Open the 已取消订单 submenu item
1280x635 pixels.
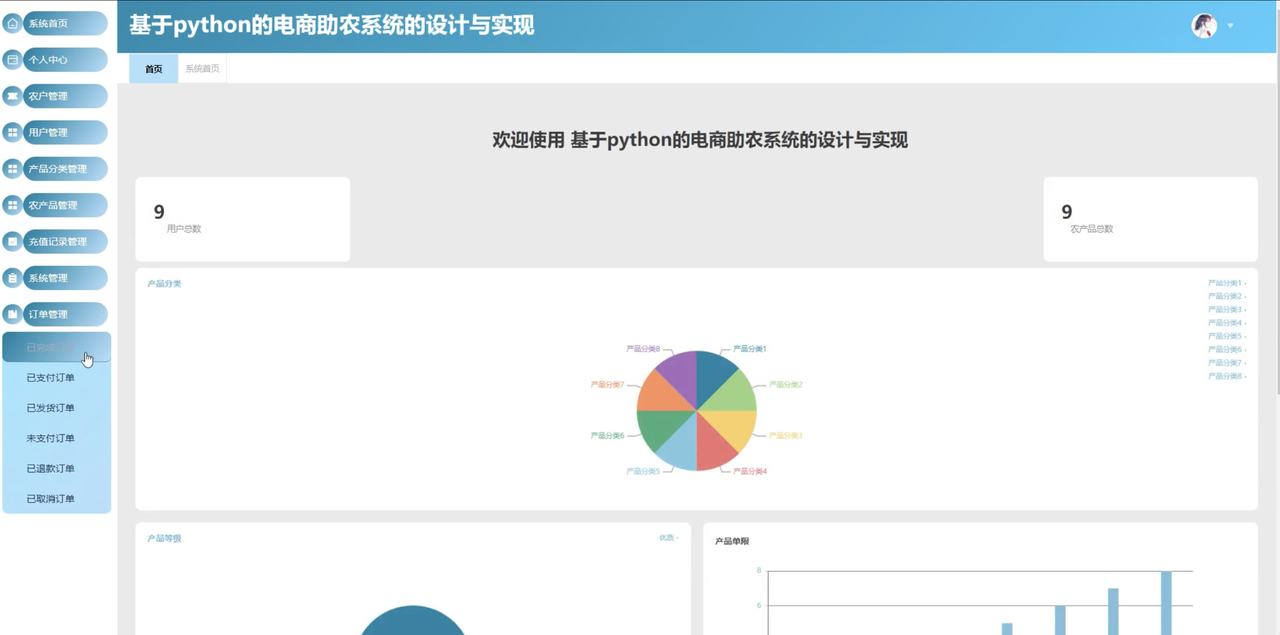pyautogui.click(x=56, y=498)
